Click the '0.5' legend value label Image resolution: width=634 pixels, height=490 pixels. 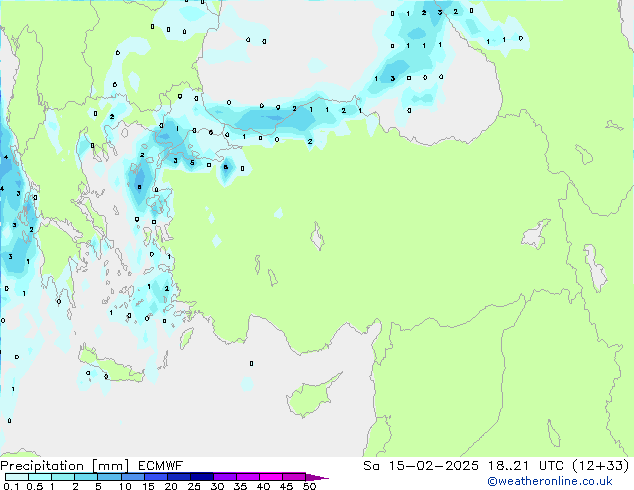point(34,486)
